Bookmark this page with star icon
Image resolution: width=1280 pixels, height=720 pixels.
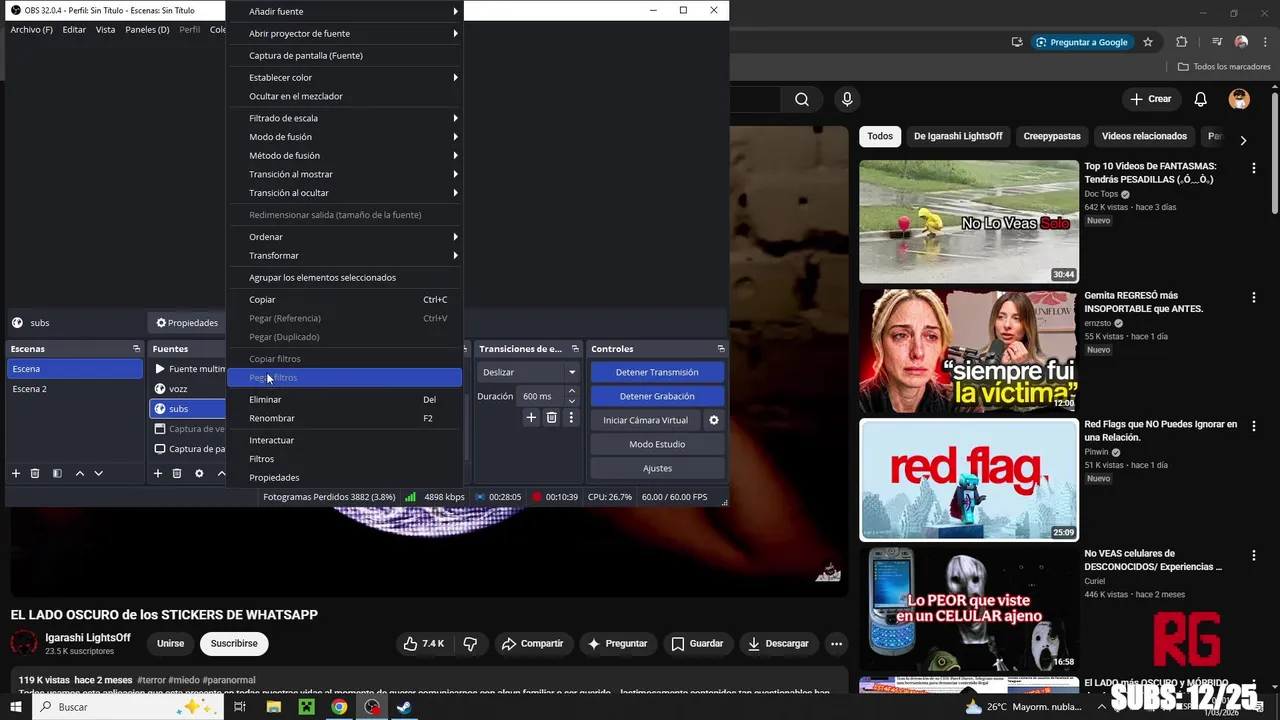point(1148,42)
